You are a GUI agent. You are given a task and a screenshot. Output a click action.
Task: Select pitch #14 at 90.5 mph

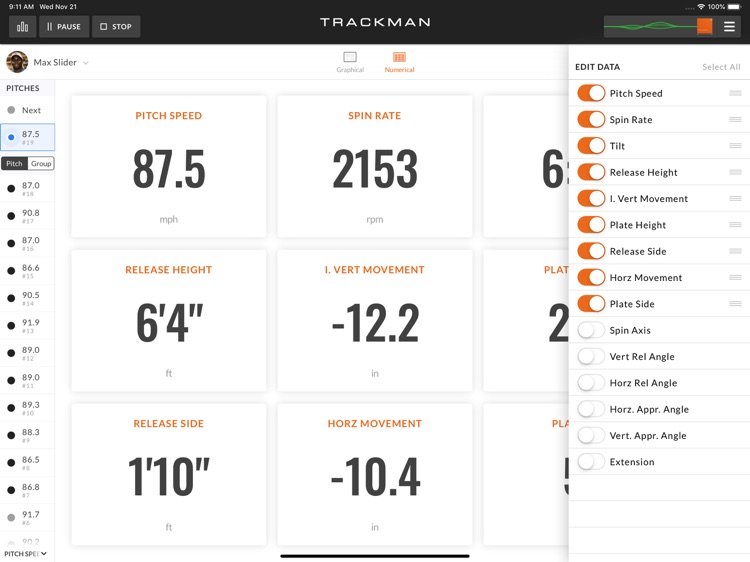(x=27, y=298)
